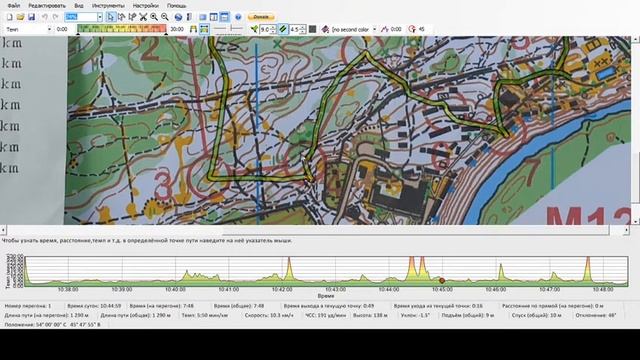The height and width of the screenshot is (360, 640).
Task: Open the Настройки menu
Action: click(146, 6)
